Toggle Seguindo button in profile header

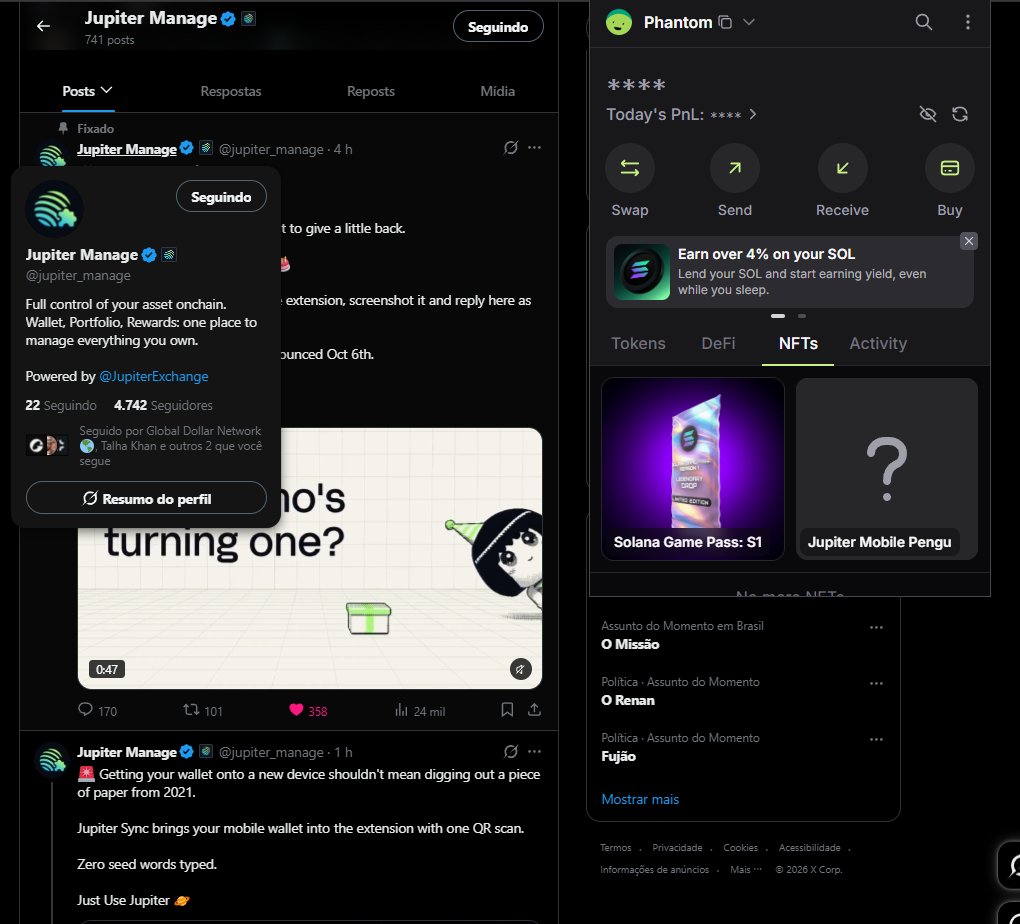point(498,27)
